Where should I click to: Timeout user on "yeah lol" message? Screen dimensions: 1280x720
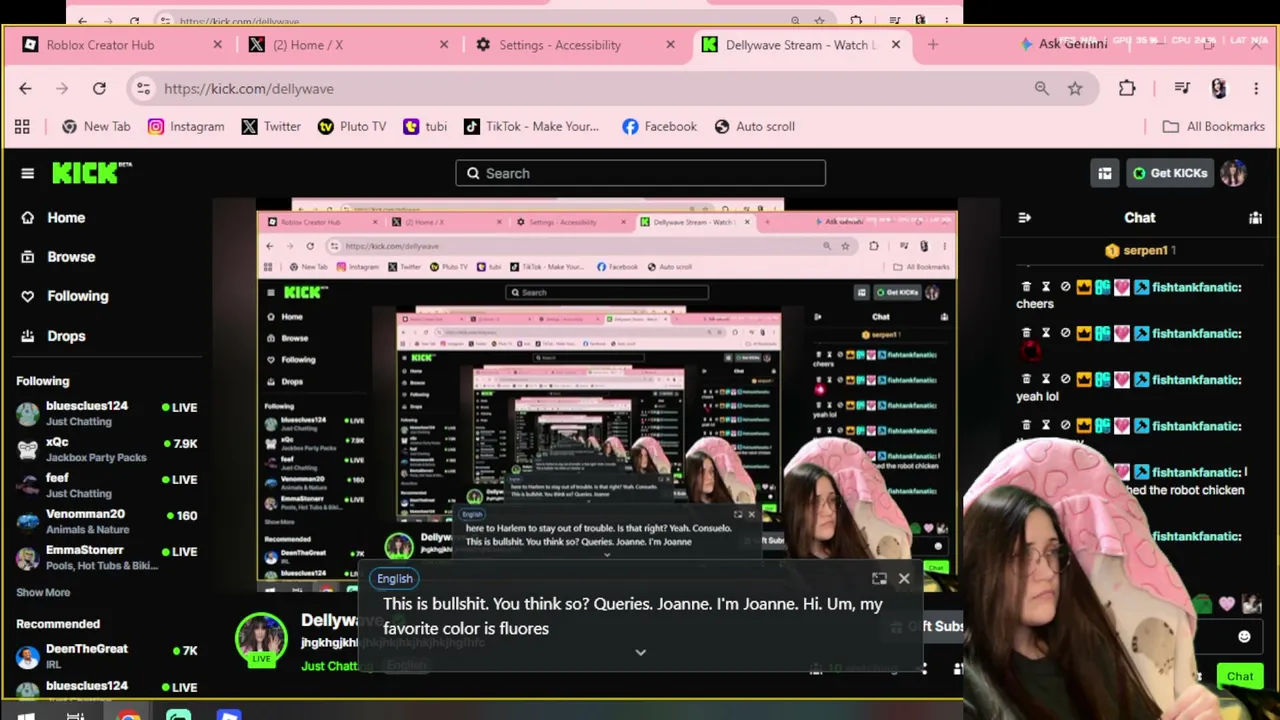[1046, 379]
